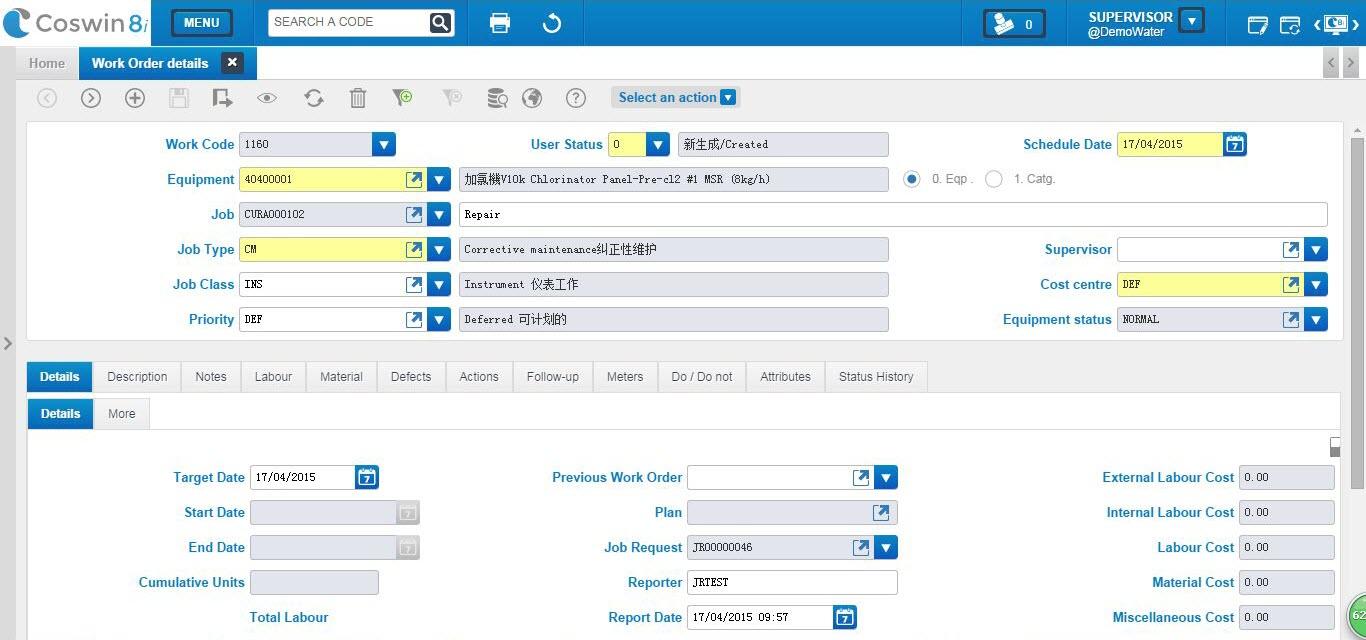Click the 'Corrective maintenance' job type description
This screenshot has height=640, width=1366.
pyautogui.click(x=673, y=250)
